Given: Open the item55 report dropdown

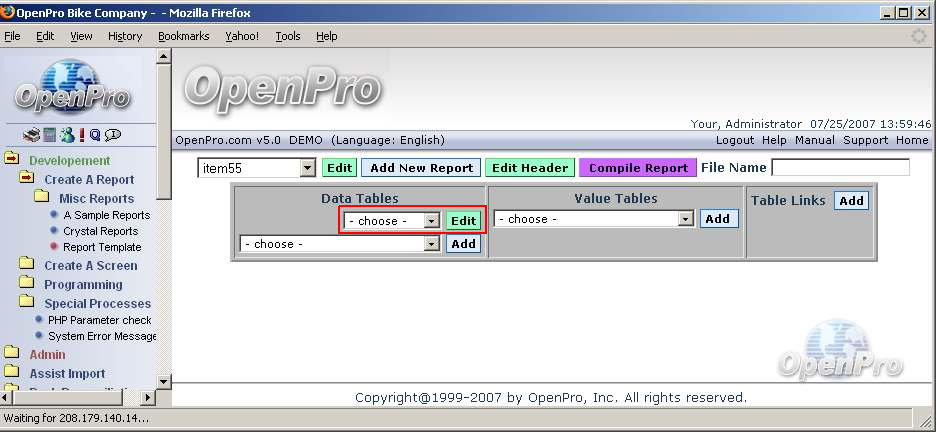Looking at the screenshot, I should click(307, 169).
